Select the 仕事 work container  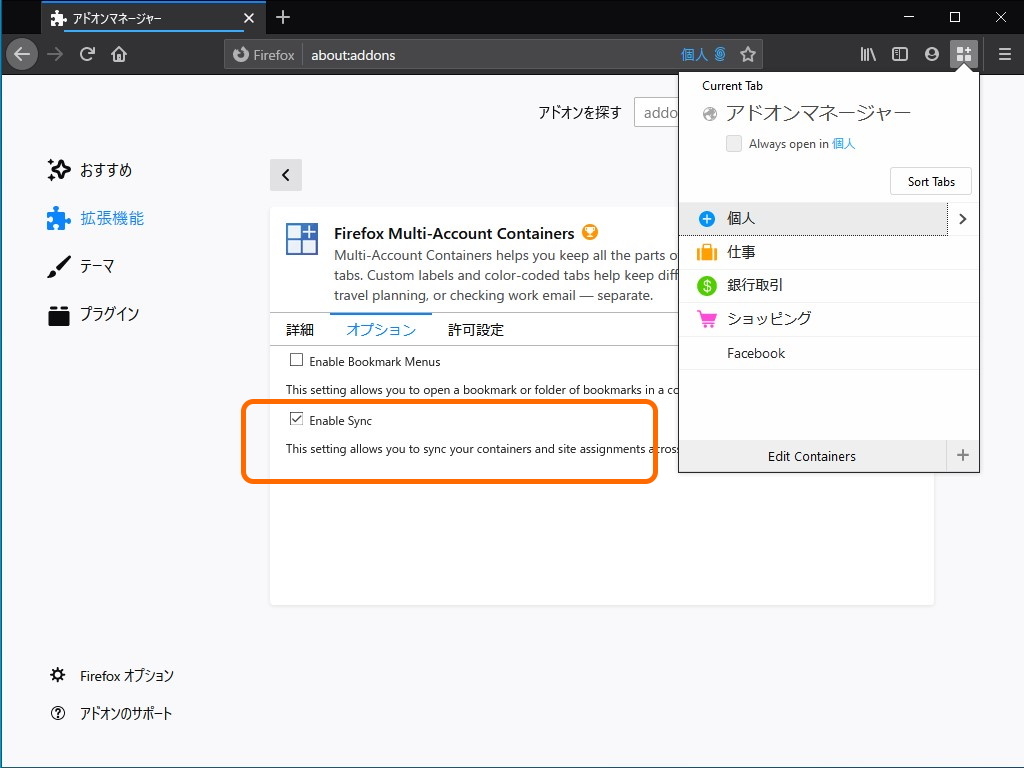click(829, 252)
